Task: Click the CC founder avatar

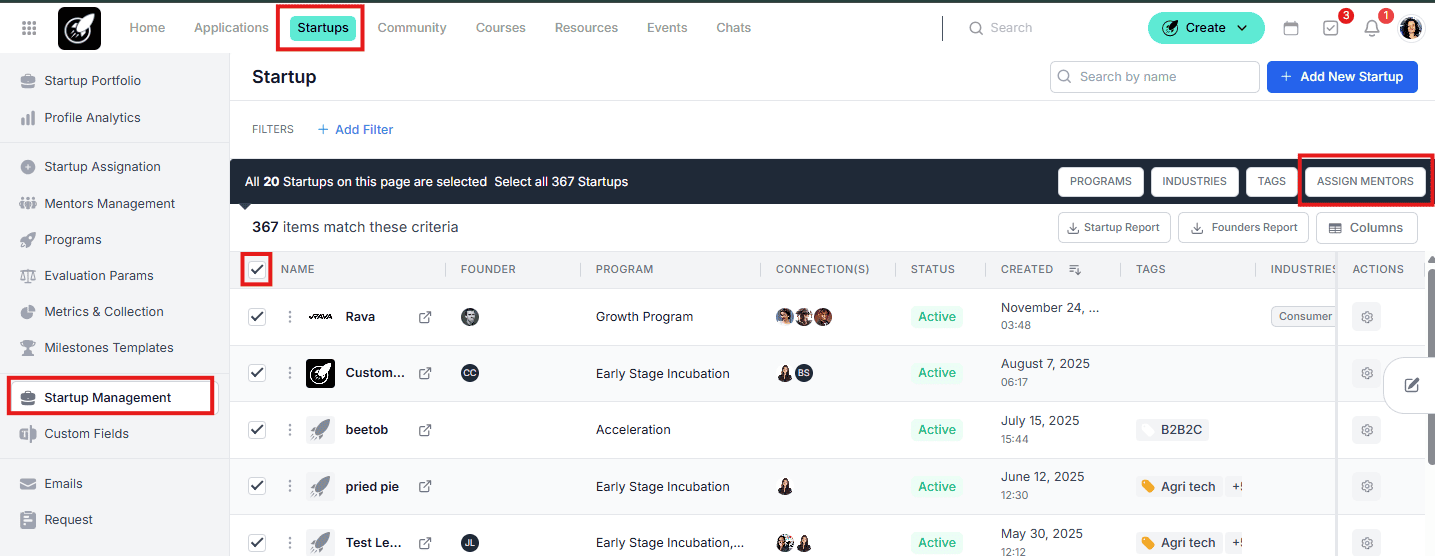Action: point(470,373)
